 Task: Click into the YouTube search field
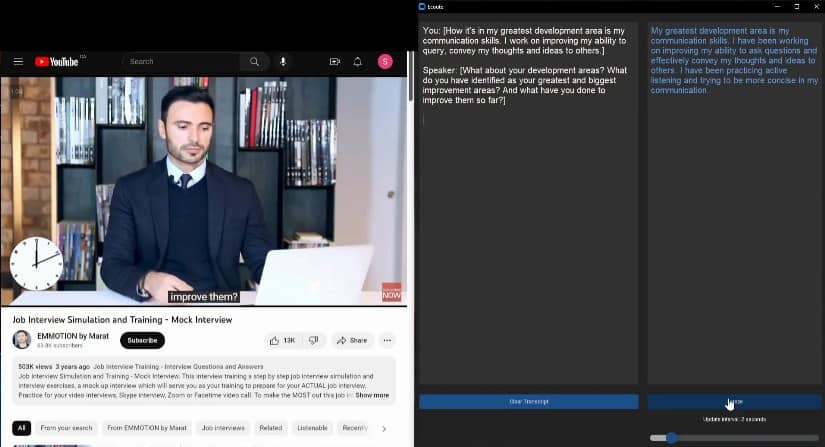click(x=185, y=62)
